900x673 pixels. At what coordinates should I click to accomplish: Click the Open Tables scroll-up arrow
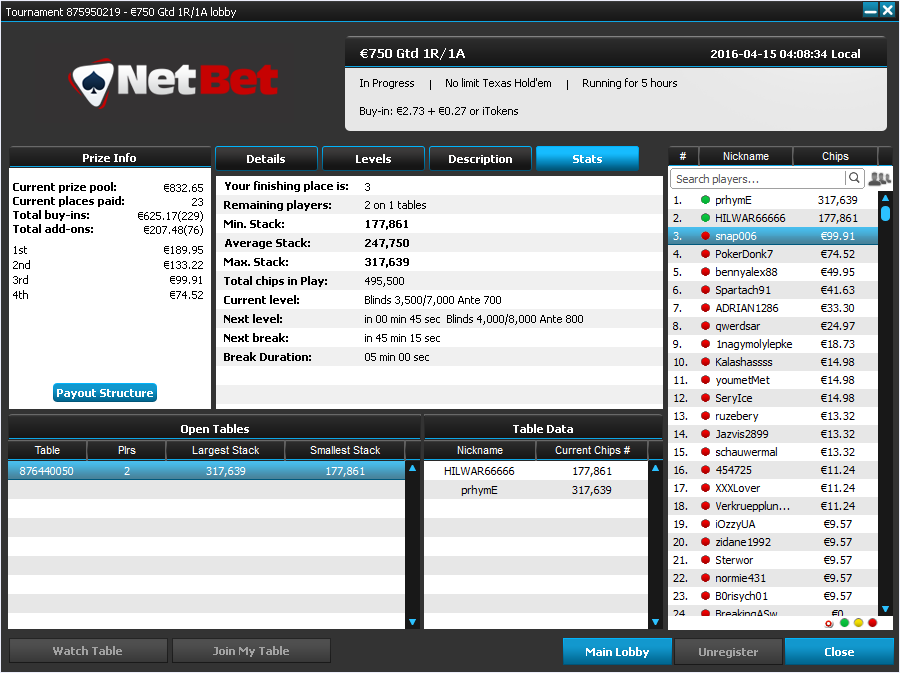pyautogui.click(x=412, y=468)
